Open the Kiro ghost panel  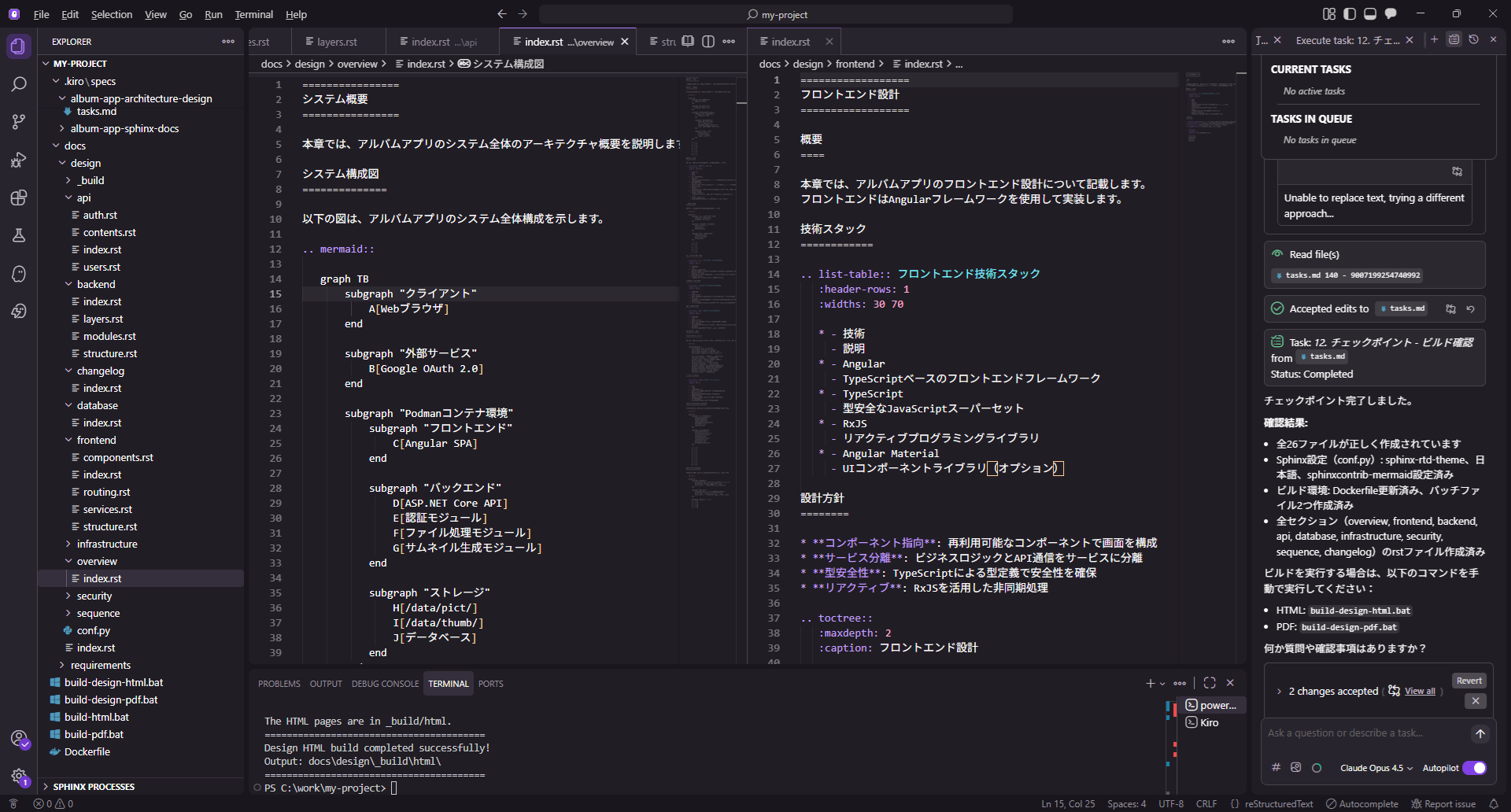[x=19, y=274]
